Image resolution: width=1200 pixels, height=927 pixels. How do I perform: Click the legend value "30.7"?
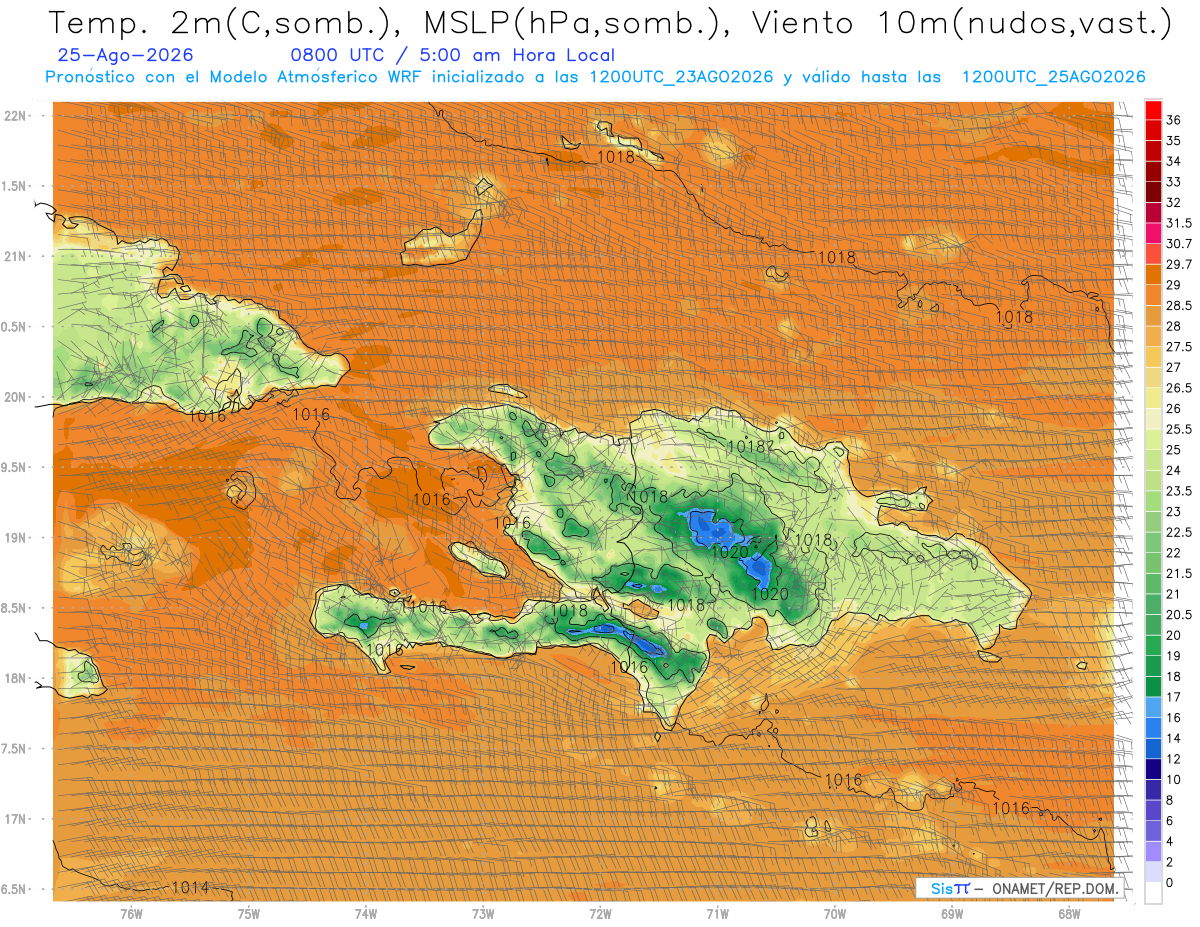click(x=1179, y=244)
